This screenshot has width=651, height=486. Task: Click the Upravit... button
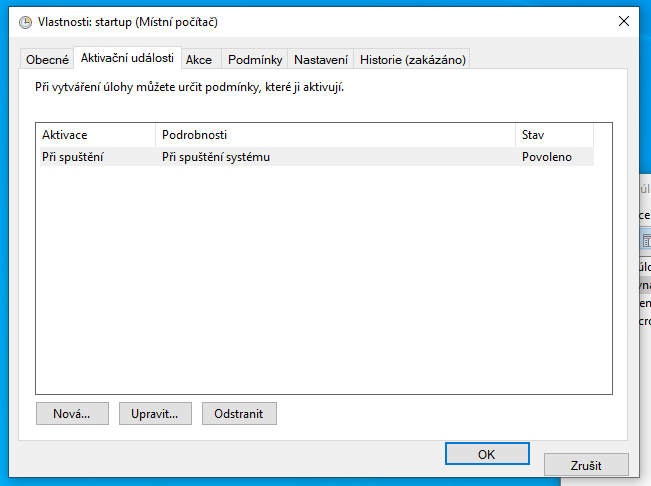[x=155, y=413]
